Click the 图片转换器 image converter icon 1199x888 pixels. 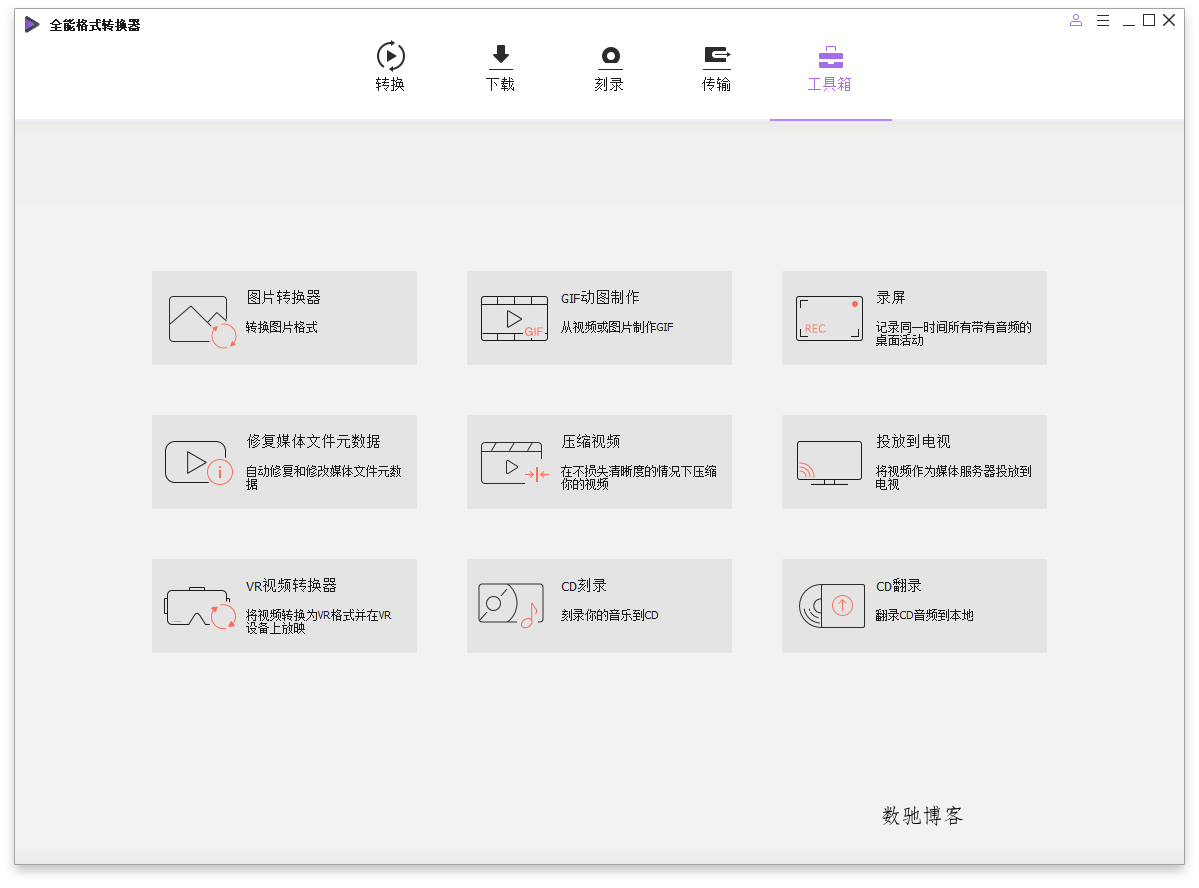[202, 321]
